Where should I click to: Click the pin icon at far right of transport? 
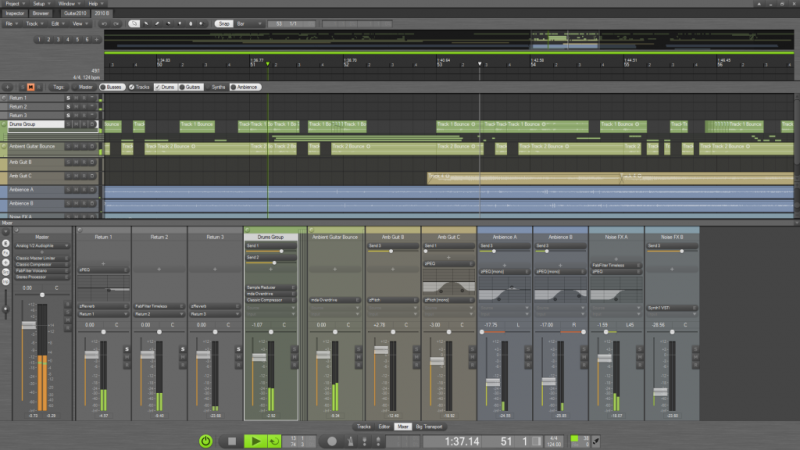[596, 441]
